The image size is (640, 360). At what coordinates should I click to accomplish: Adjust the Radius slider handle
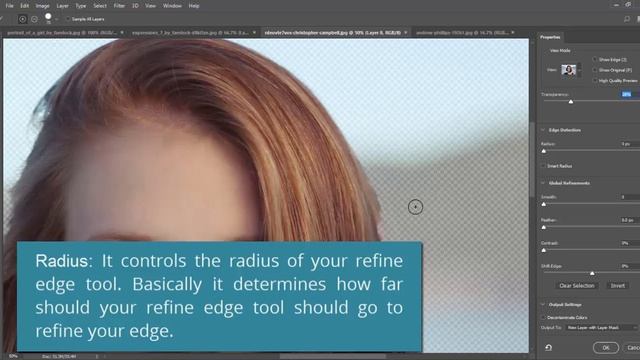(544, 151)
